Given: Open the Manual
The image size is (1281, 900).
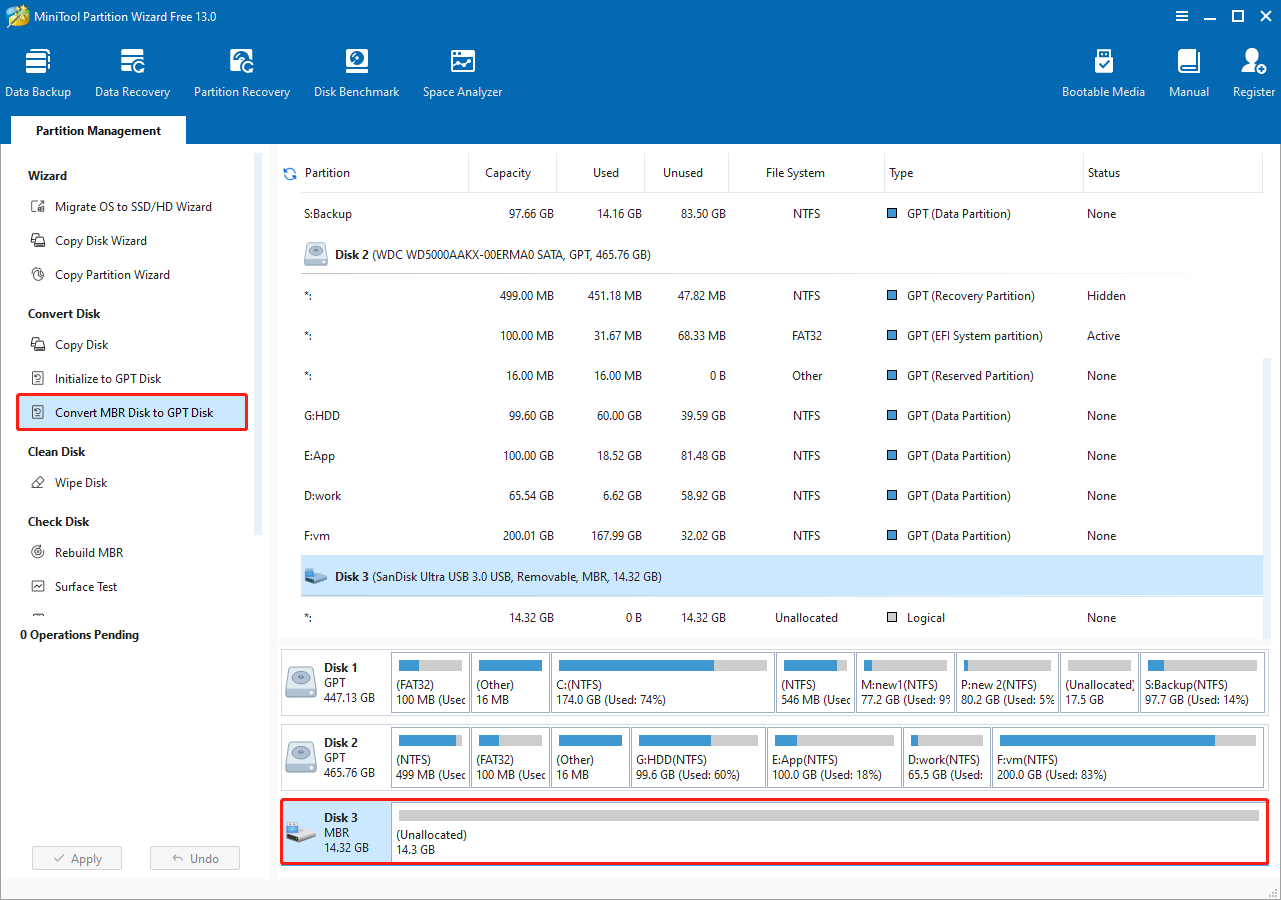Looking at the screenshot, I should tap(1188, 70).
